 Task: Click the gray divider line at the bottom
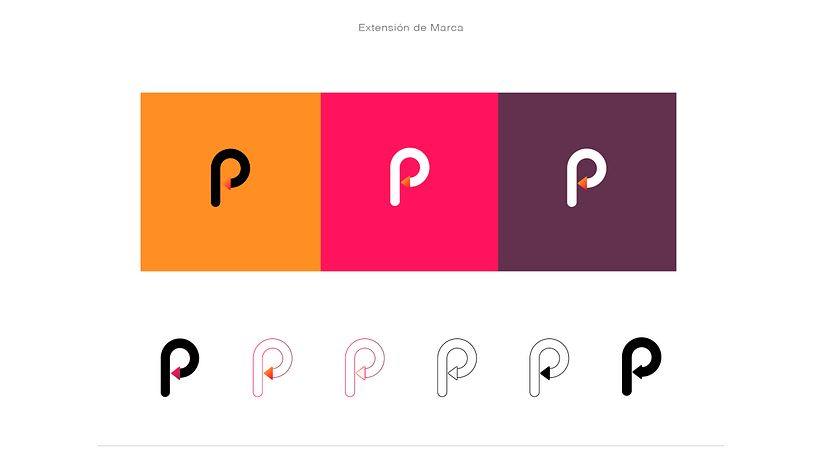[x=411, y=446]
